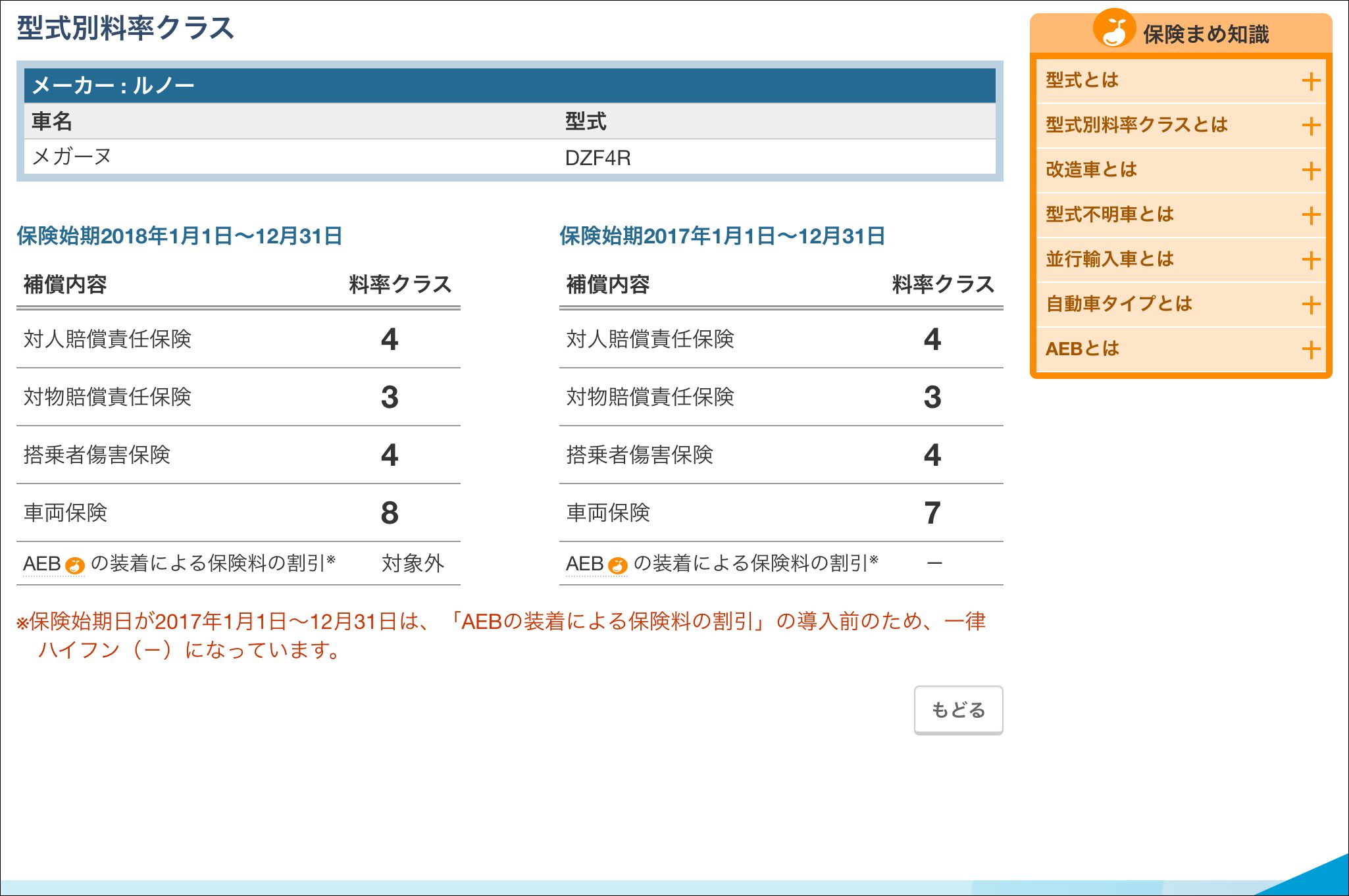Expand the 自動車タイプとは item
This screenshot has width=1349, height=896.
pos(1181,305)
